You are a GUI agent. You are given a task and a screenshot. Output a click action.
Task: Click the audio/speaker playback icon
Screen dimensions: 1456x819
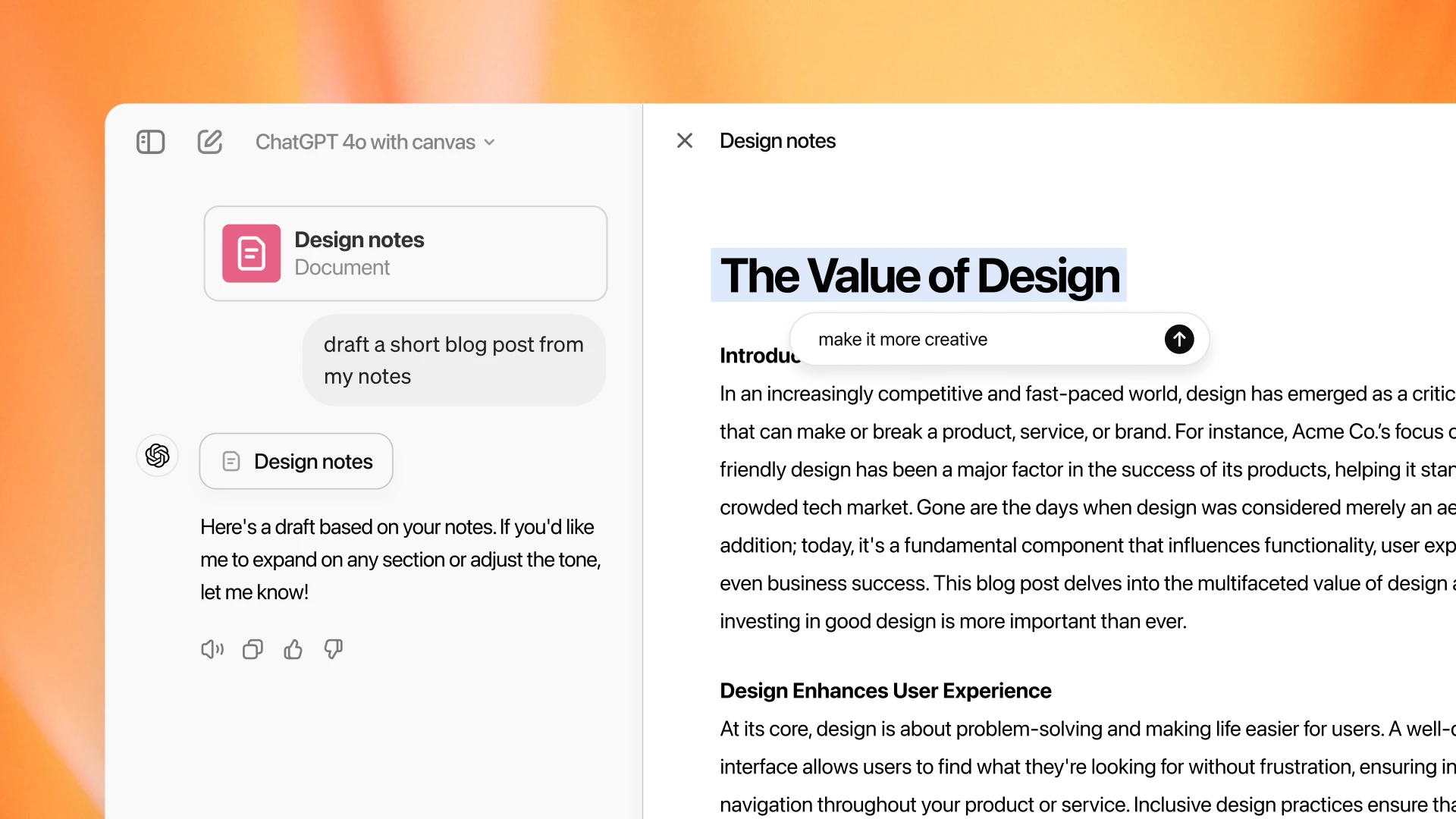tap(211, 650)
